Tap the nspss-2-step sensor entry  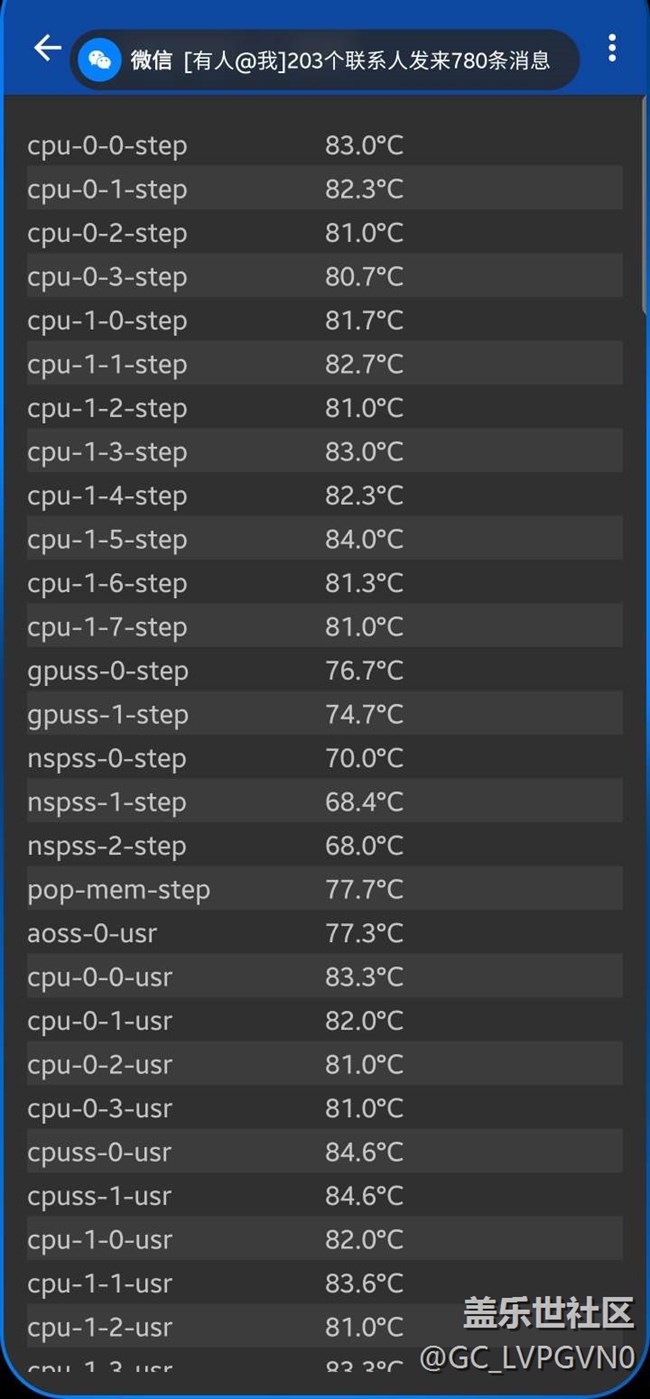(324, 847)
